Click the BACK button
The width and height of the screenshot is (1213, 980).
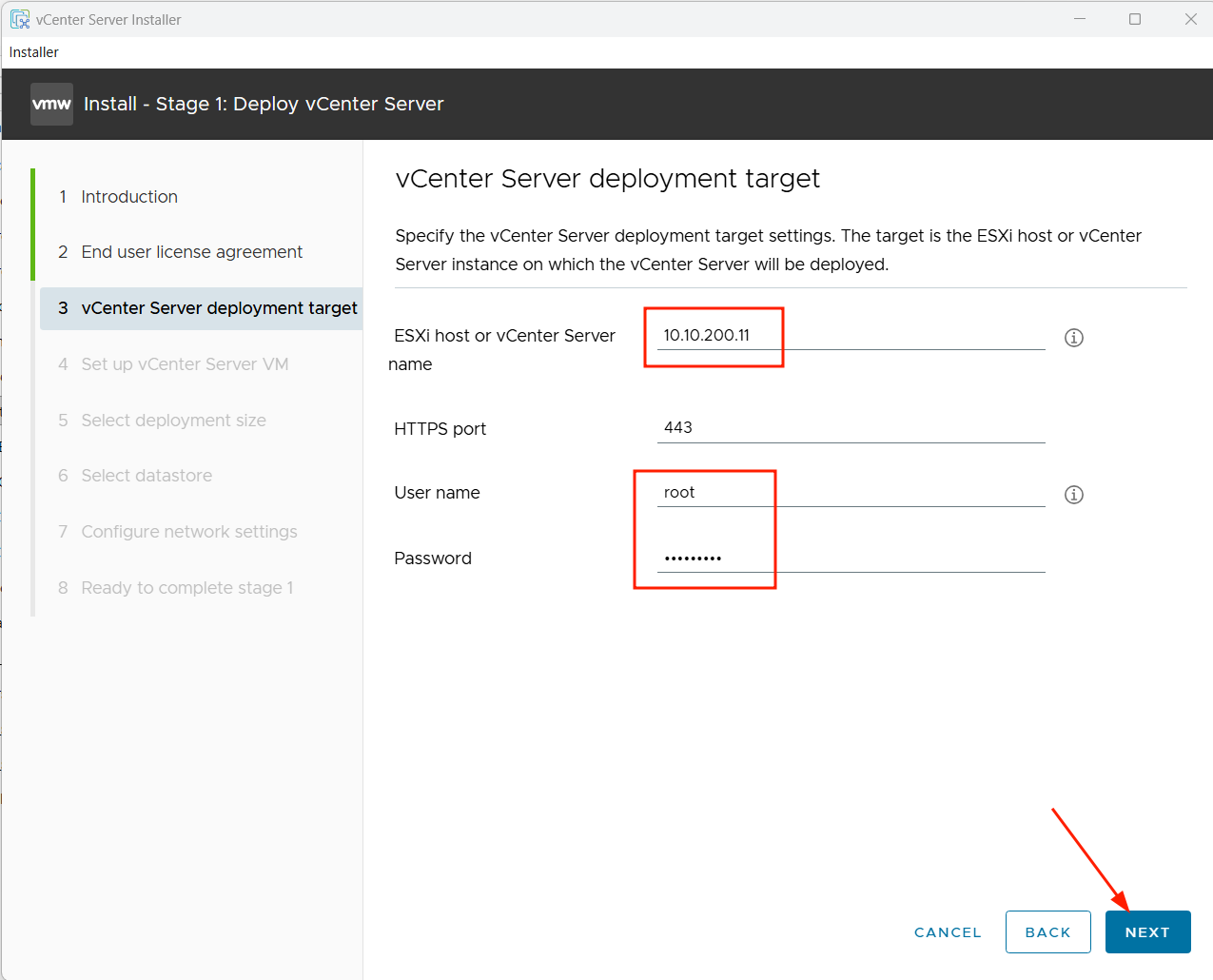[x=1047, y=932]
